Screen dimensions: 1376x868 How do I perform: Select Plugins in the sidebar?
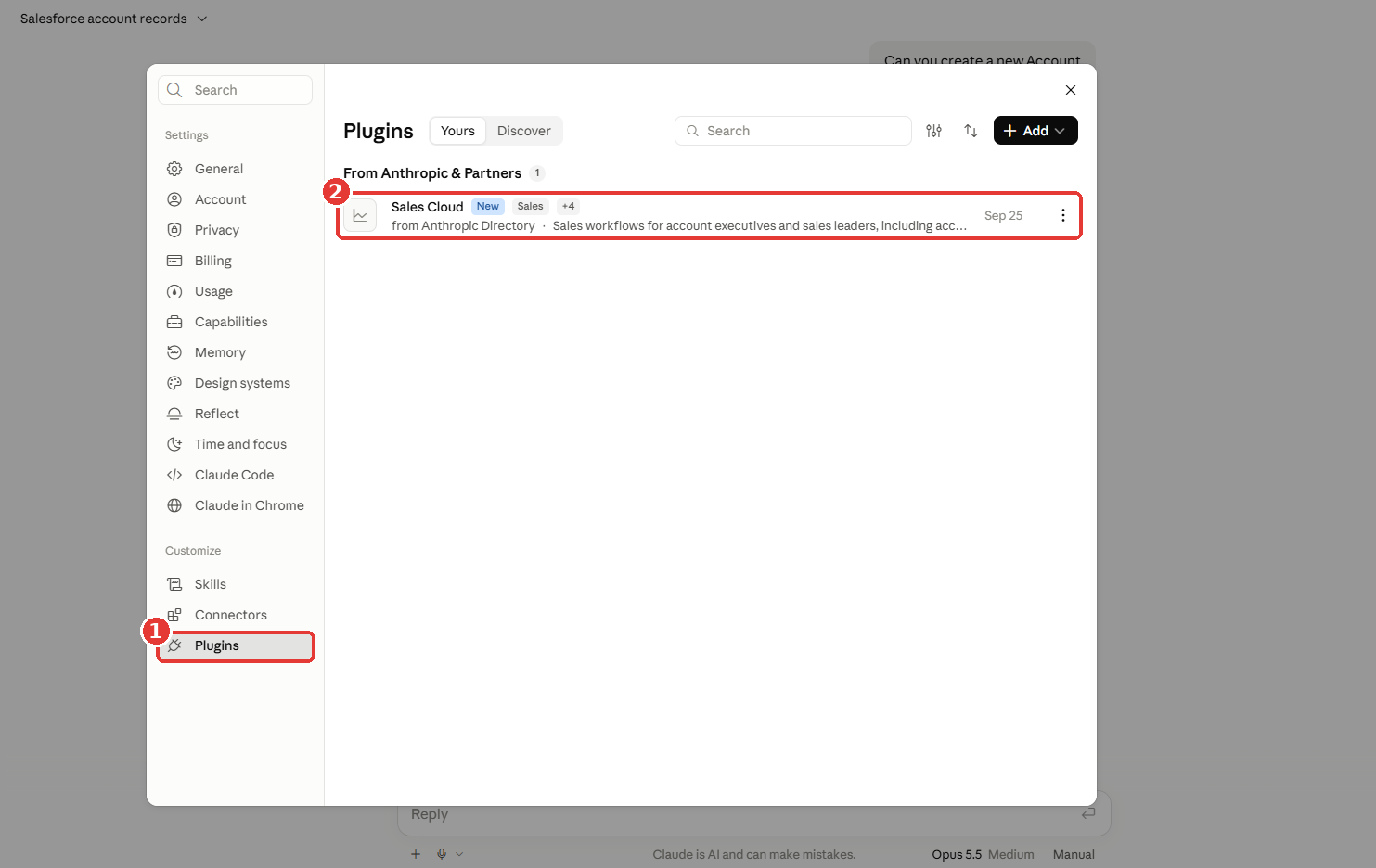[x=235, y=645]
